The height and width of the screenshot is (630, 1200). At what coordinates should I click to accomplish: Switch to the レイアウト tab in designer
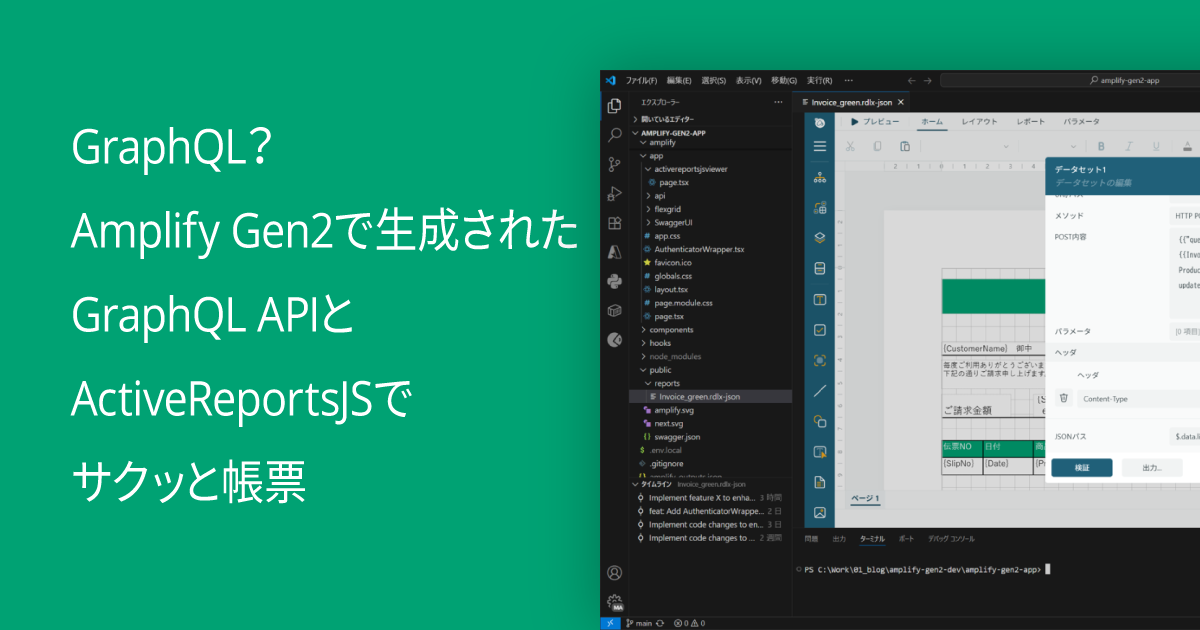(x=980, y=122)
